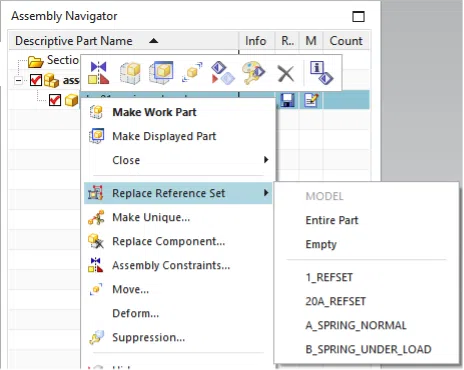
Task: Click the modified note icon in the M column
Action: coord(311,100)
